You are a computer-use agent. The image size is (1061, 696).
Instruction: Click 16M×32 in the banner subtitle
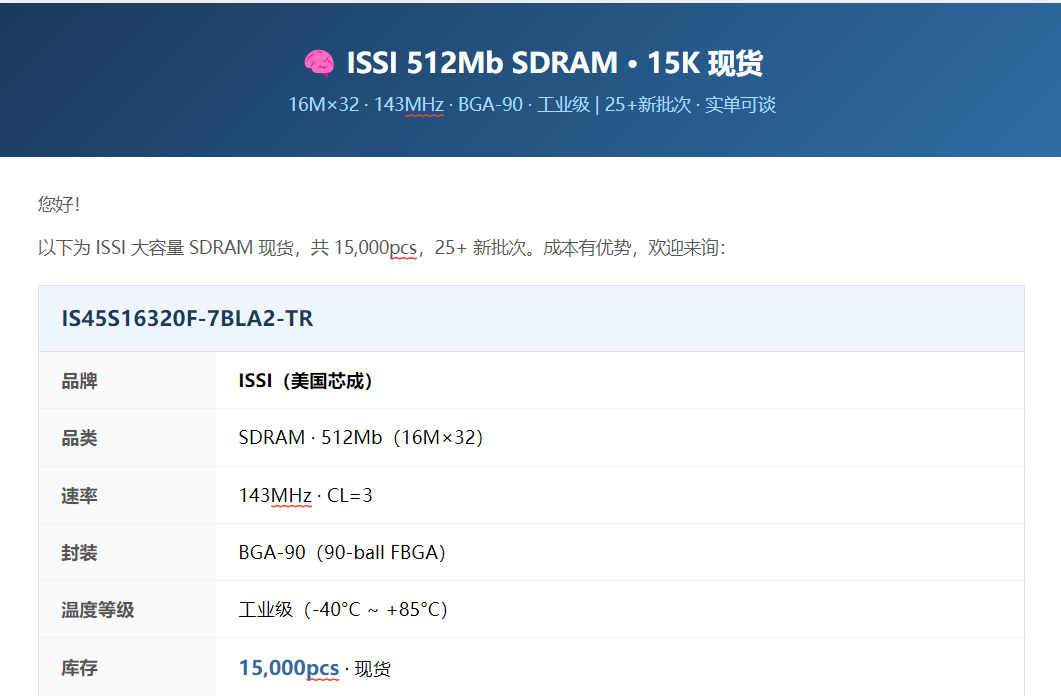coord(323,105)
